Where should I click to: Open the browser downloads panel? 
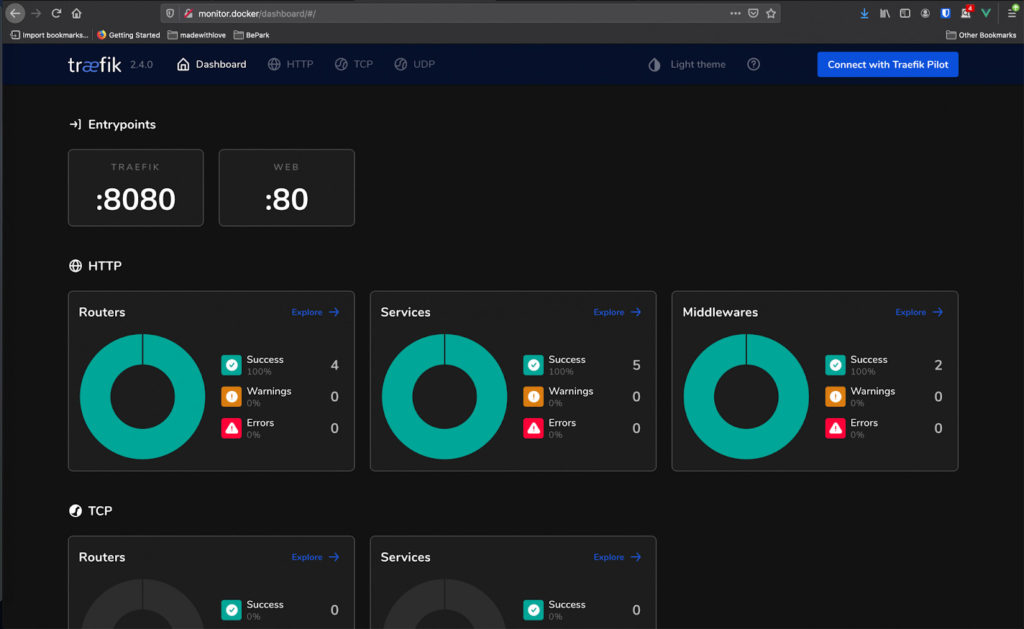[x=864, y=13]
